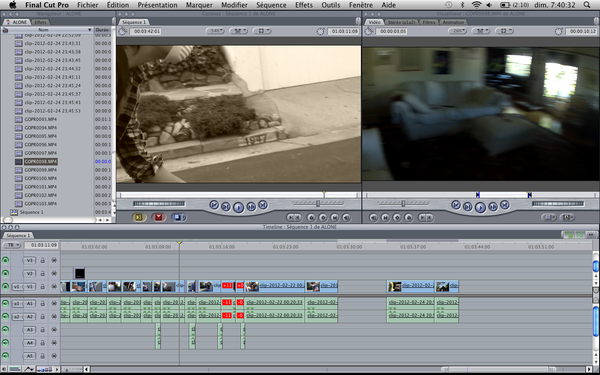Toggle V2 track visibility
Screen dimensions: 600x375
[5, 274]
